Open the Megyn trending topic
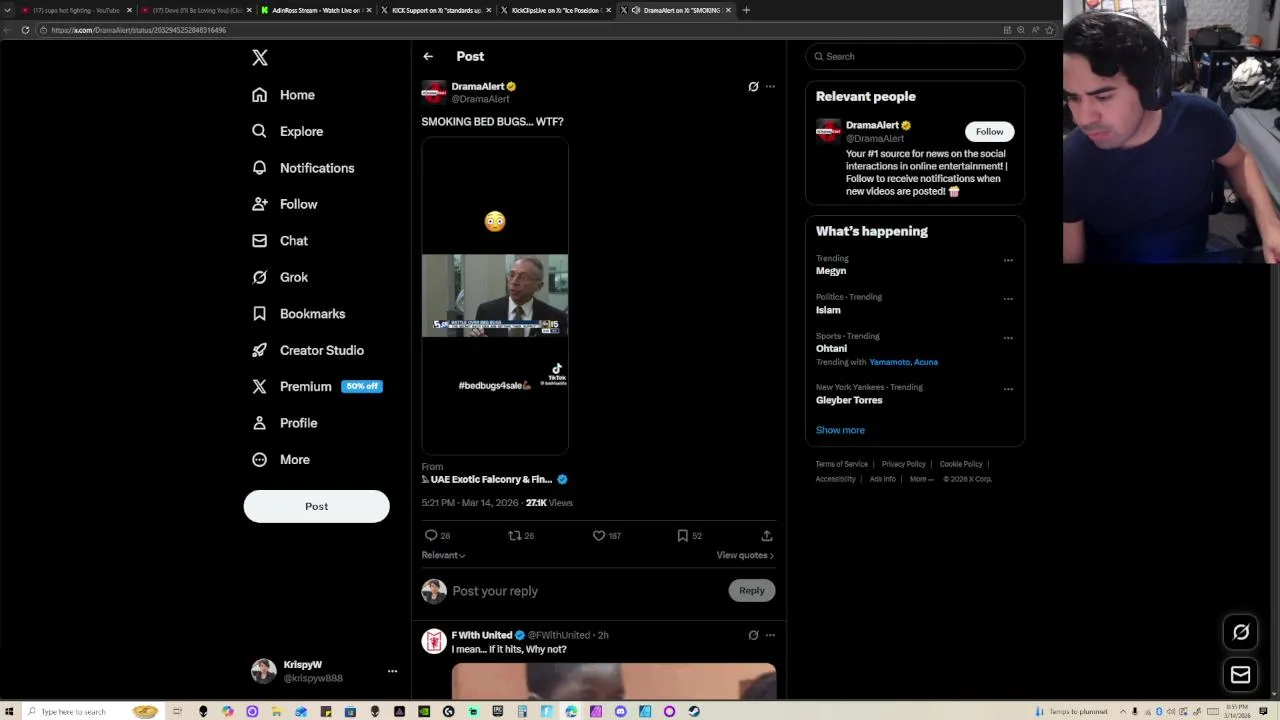Viewport: 1280px width, 720px height. [x=831, y=271]
